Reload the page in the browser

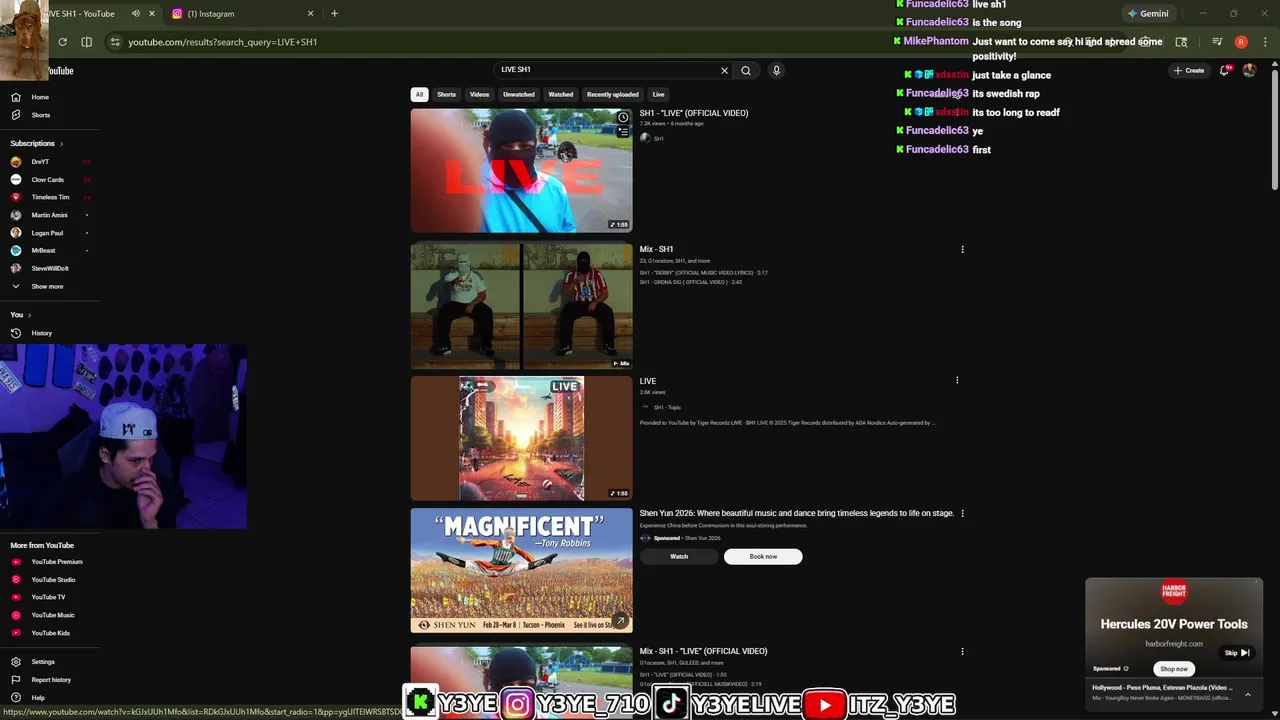tap(62, 42)
